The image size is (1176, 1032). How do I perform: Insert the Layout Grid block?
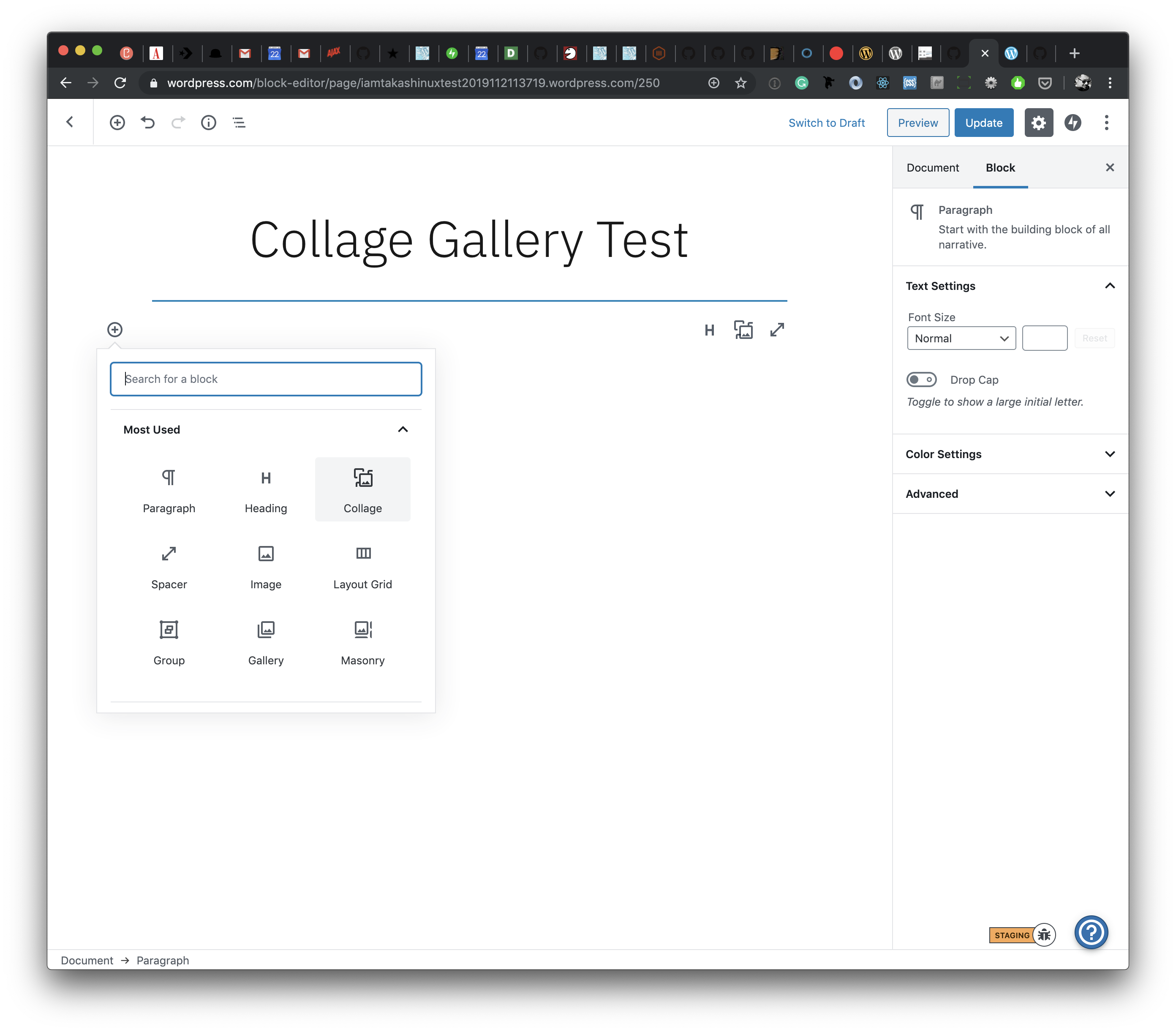(362, 566)
